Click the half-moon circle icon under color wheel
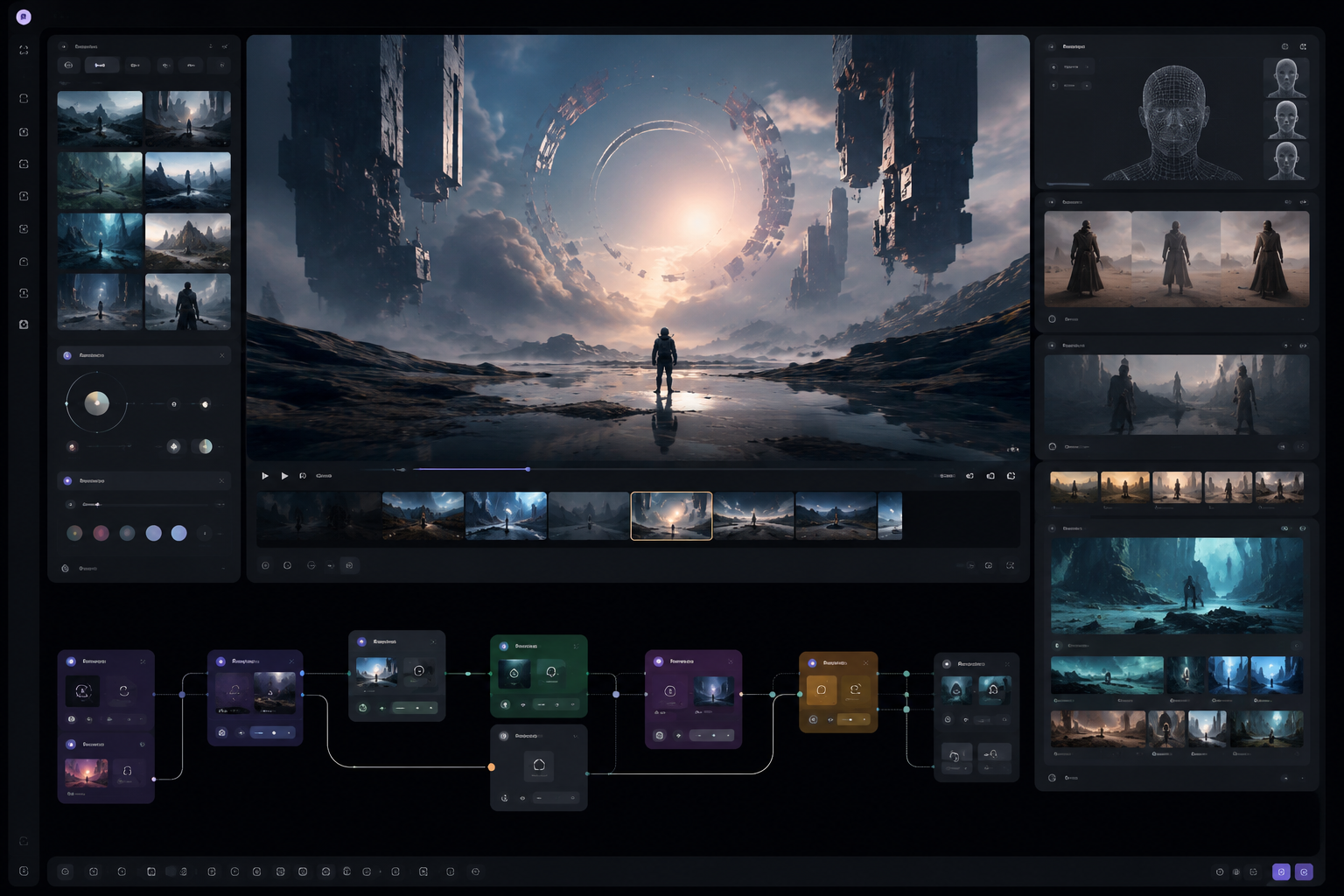The image size is (1344, 896). coord(206,446)
